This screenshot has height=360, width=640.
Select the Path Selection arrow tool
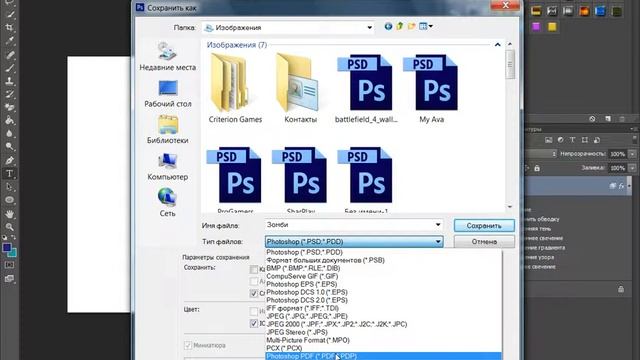[9, 187]
